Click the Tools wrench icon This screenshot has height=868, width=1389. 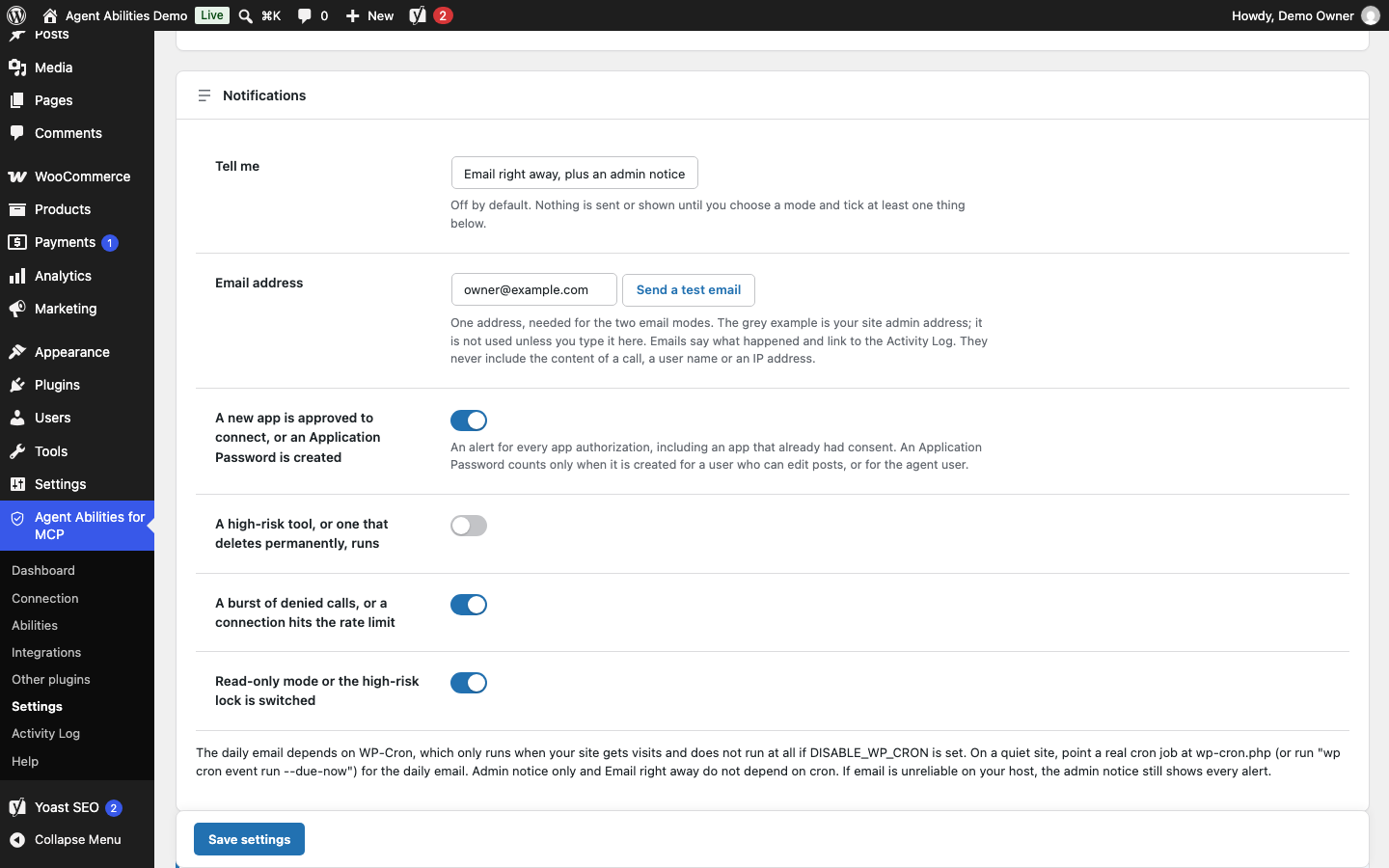click(17, 451)
